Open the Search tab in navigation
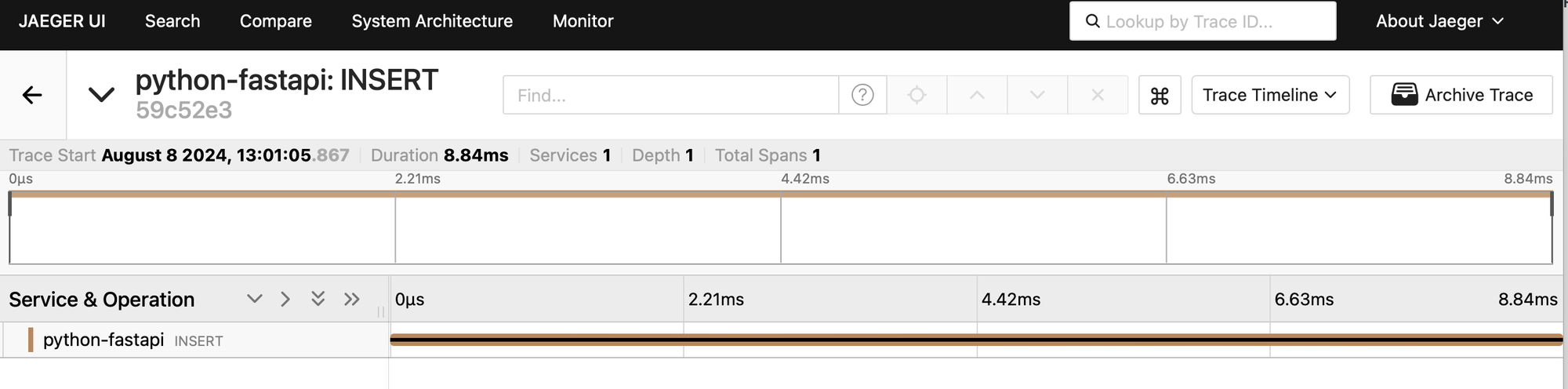 tap(172, 21)
